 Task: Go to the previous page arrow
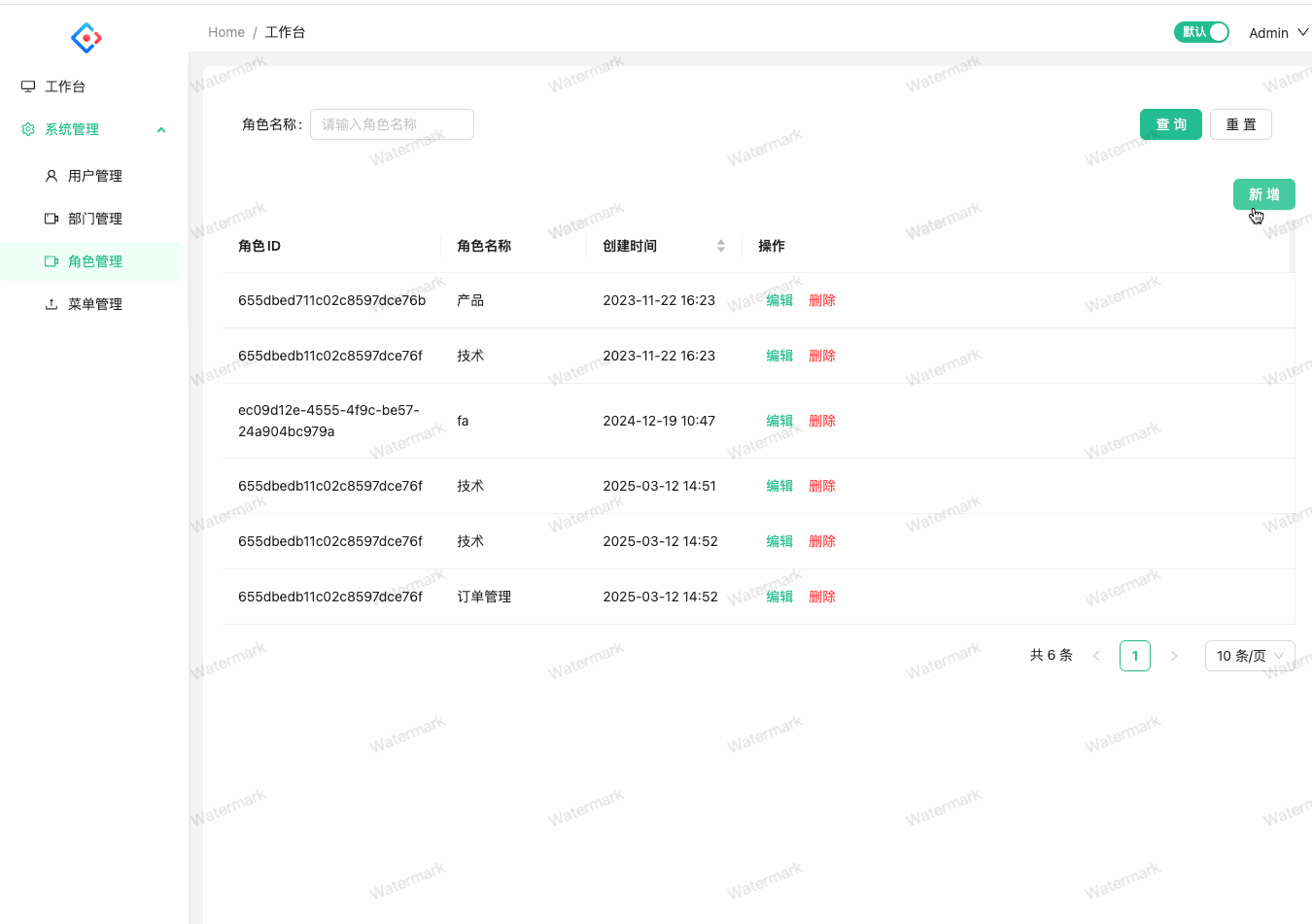pos(1096,656)
